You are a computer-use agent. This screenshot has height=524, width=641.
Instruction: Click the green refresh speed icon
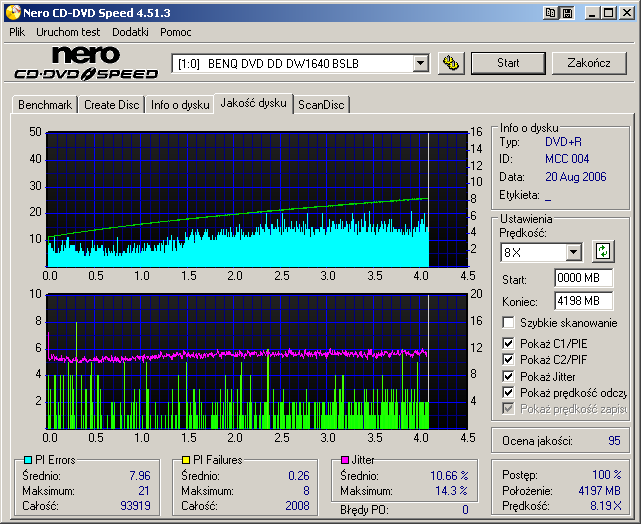(603, 251)
